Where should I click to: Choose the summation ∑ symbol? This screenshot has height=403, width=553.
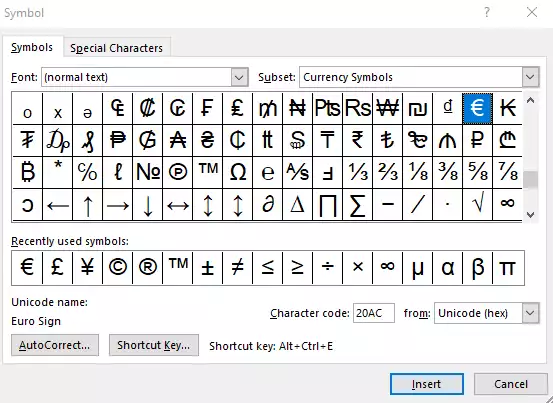point(357,204)
